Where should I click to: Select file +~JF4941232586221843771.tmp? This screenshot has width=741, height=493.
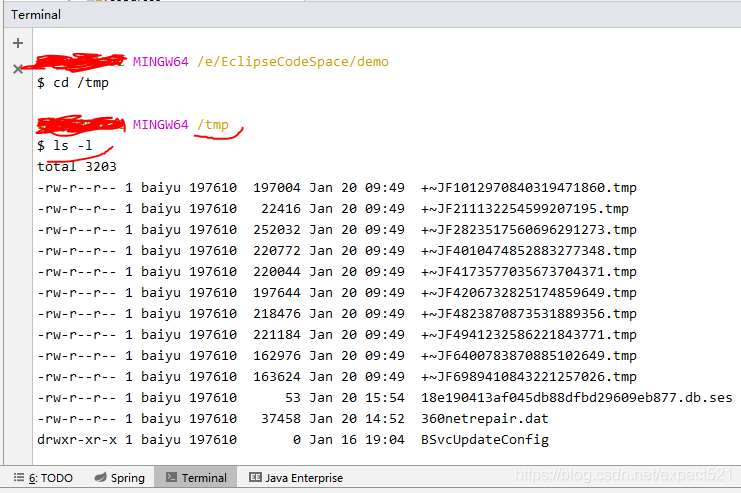pos(529,335)
